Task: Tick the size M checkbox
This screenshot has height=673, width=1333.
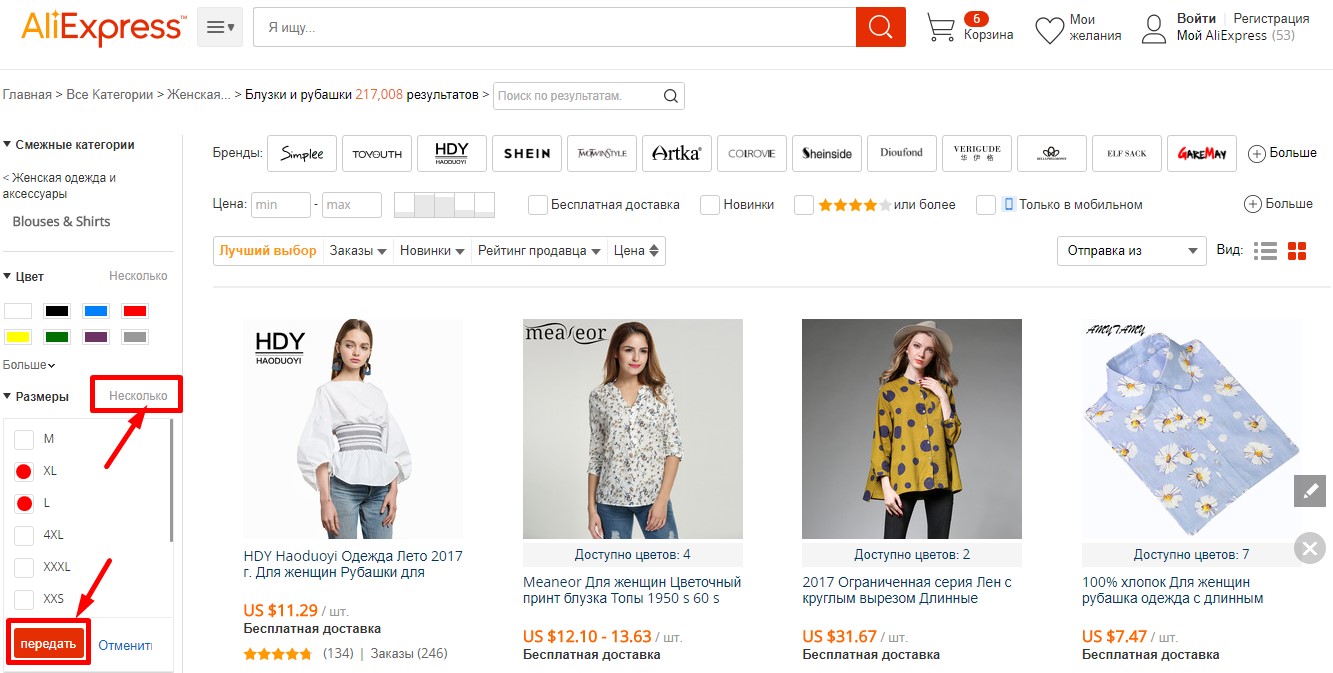Action: point(24,439)
